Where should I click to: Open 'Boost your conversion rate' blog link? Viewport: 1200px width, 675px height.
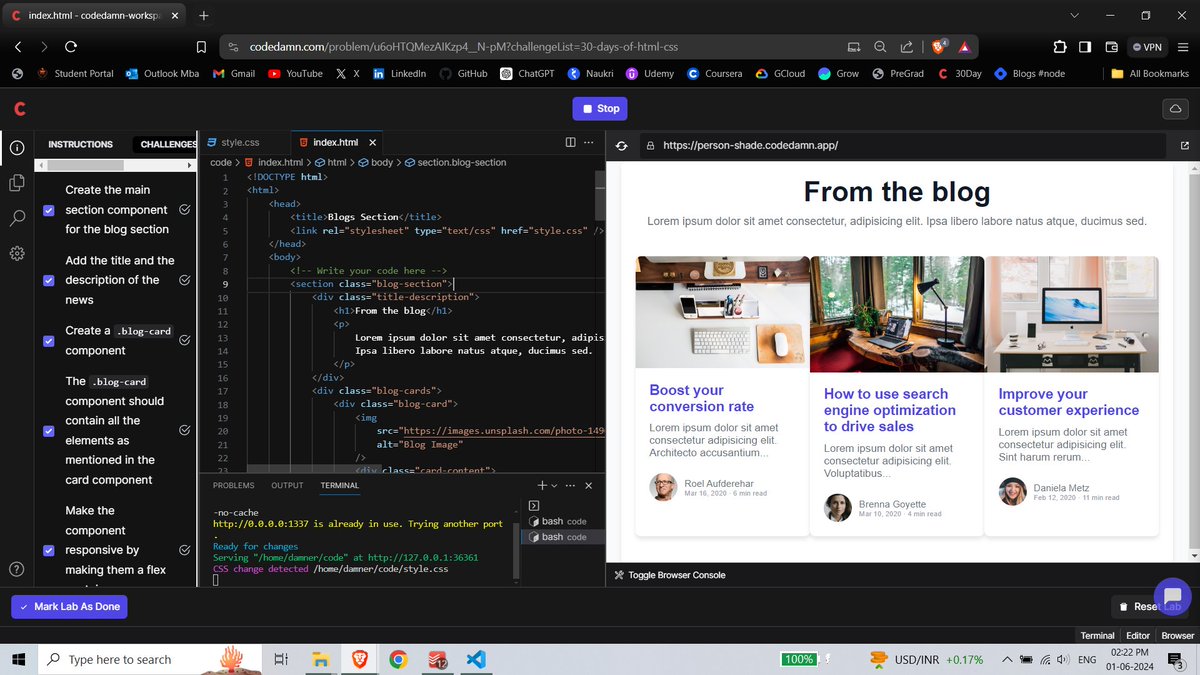[x=702, y=398]
